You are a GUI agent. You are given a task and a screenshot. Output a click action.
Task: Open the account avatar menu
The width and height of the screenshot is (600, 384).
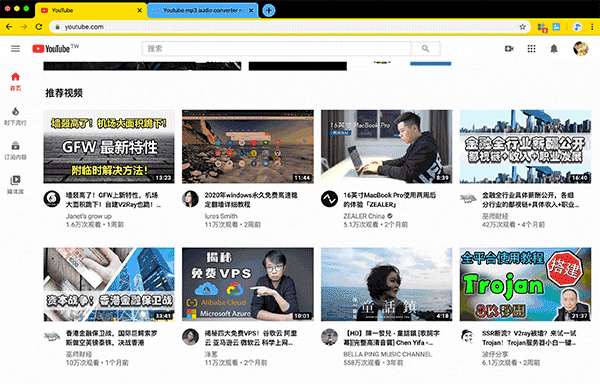(x=580, y=49)
